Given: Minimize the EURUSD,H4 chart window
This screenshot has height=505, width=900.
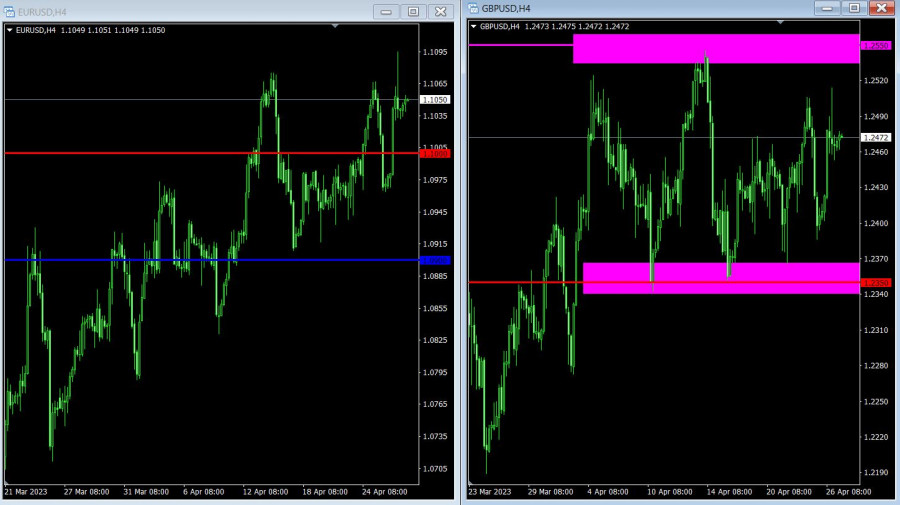Looking at the screenshot, I should 386,11.
